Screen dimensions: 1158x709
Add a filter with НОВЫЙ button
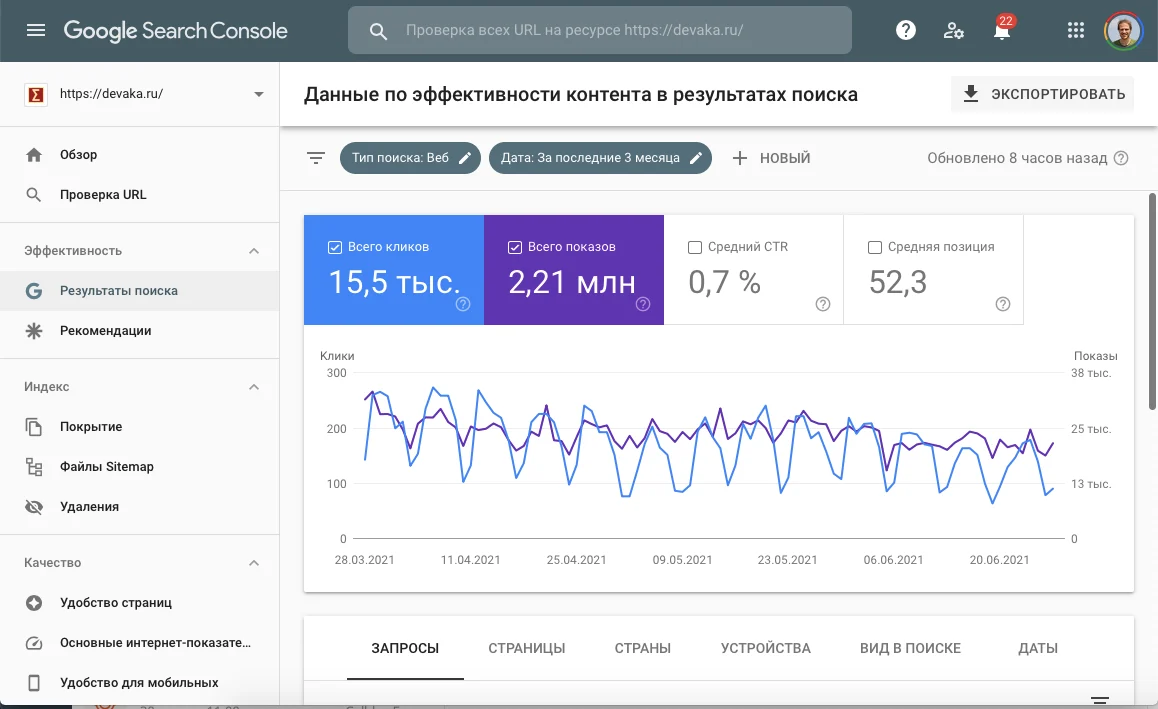coord(771,158)
